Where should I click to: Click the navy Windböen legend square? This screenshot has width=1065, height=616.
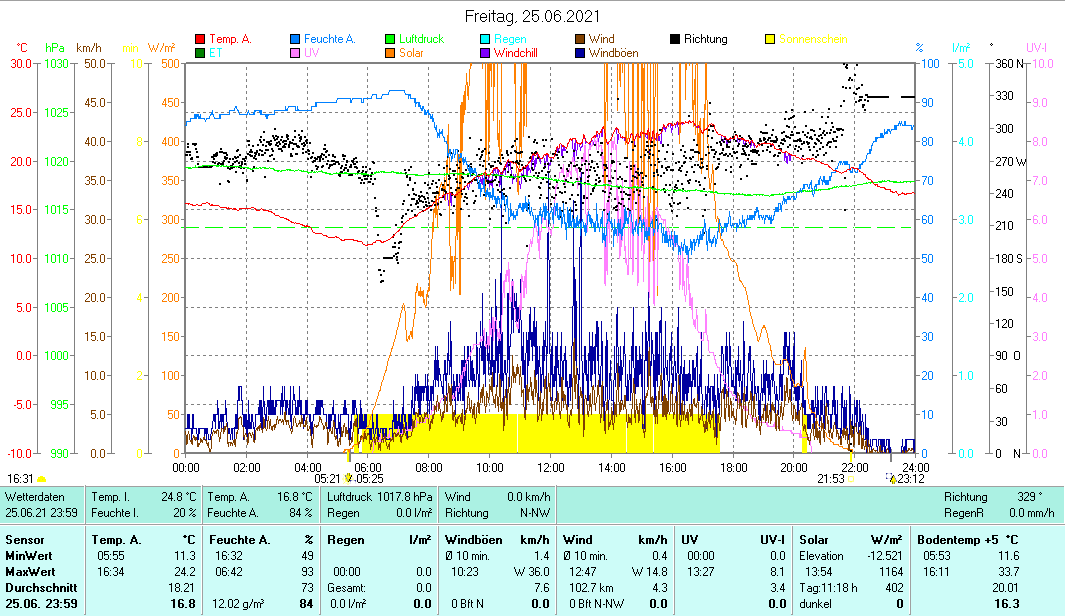pos(580,53)
